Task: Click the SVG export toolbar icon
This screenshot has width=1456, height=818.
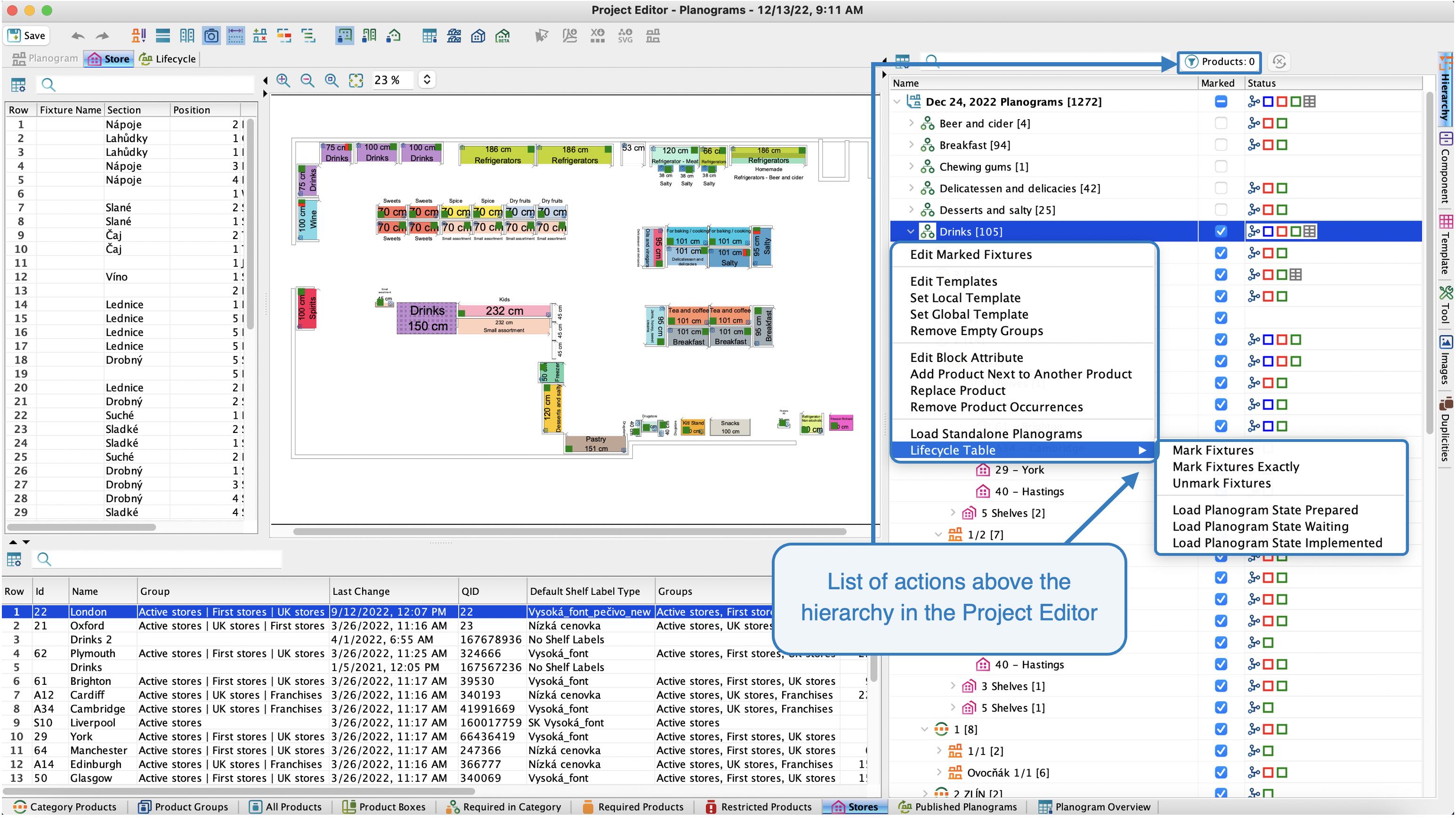Action: pos(625,36)
